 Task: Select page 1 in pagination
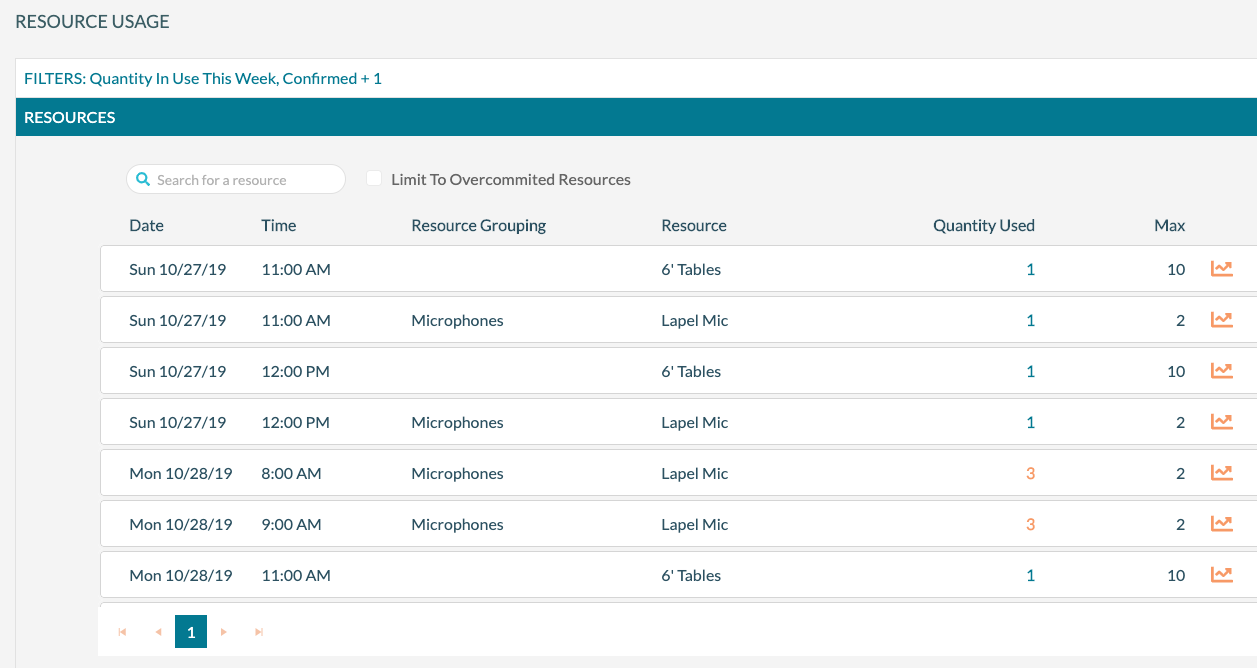[x=191, y=632]
